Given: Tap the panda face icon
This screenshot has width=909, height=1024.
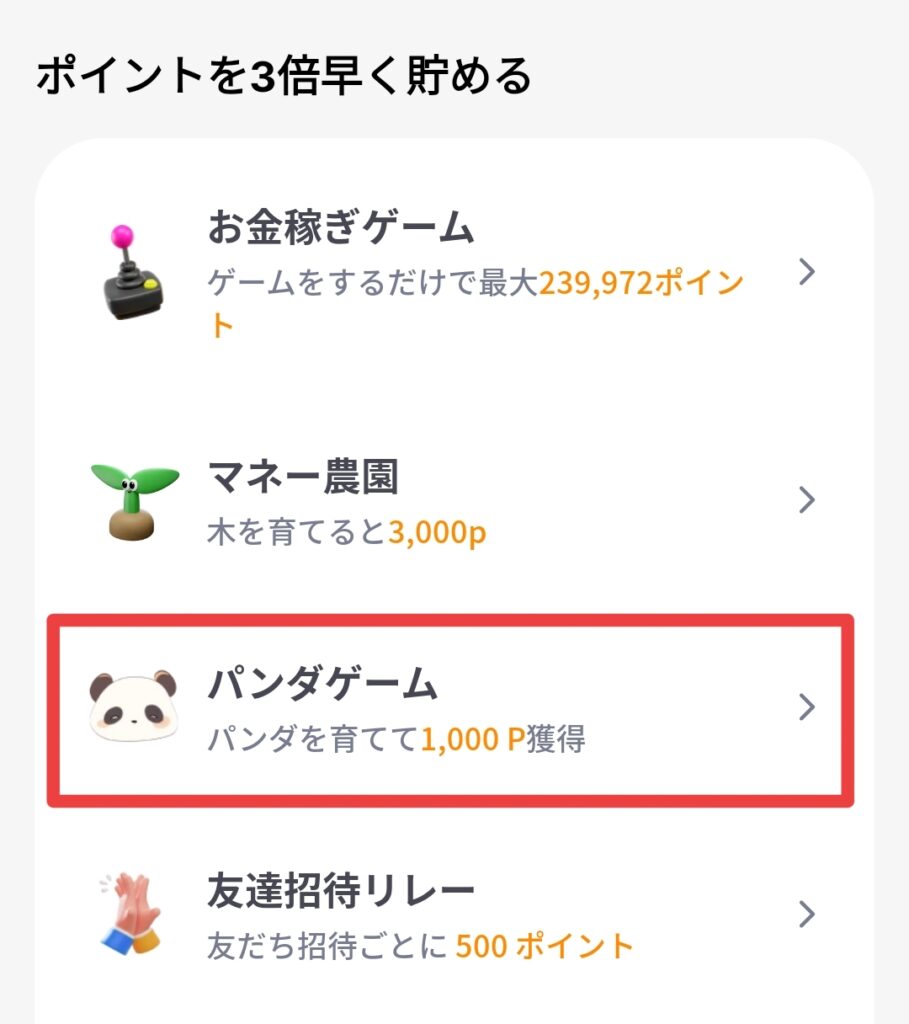Looking at the screenshot, I should (132, 706).
